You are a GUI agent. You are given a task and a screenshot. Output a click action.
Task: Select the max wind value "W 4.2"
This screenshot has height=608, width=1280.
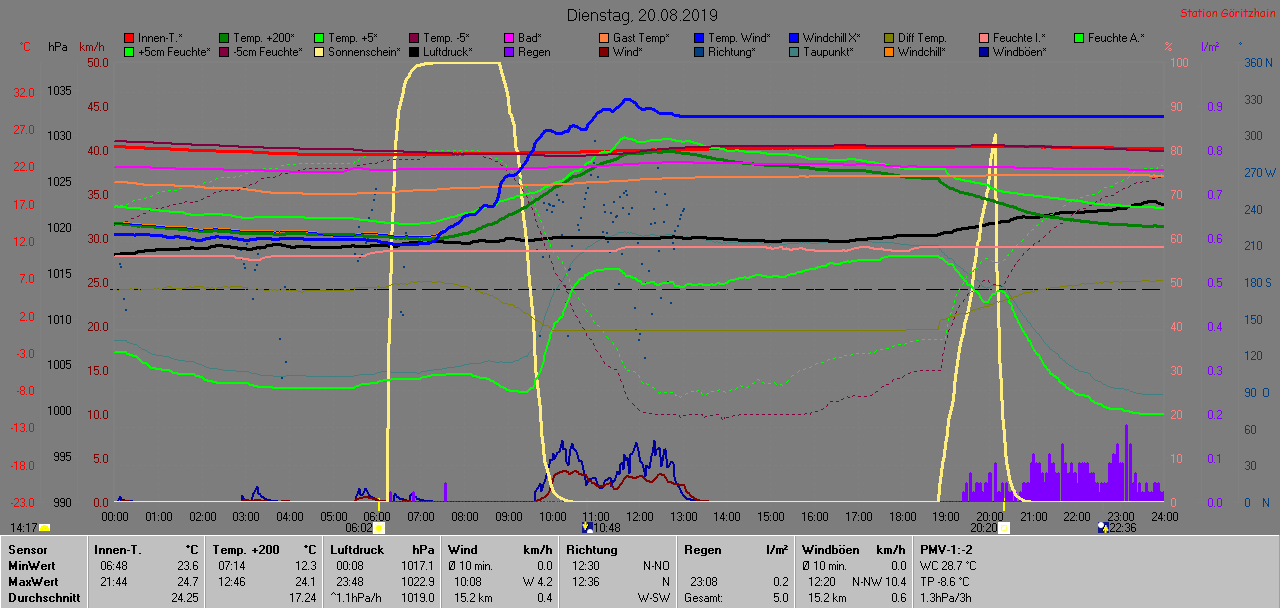click(x=536, y=581)
